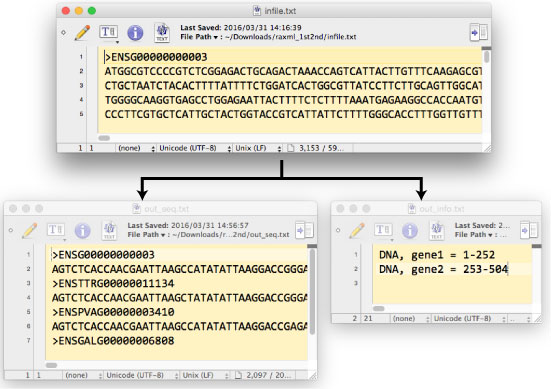Open Unicode (UTF-8) dropdown in out_seq.txt status bar
Viewport: 551px width, 389px height.
142,375
